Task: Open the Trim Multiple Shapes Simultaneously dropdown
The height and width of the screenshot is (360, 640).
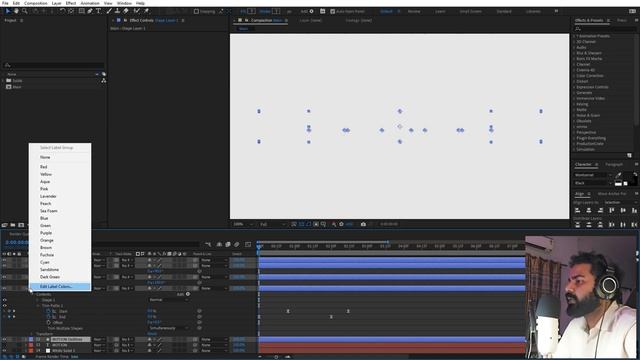Action: pyautogui.click(x=168, y=328)
